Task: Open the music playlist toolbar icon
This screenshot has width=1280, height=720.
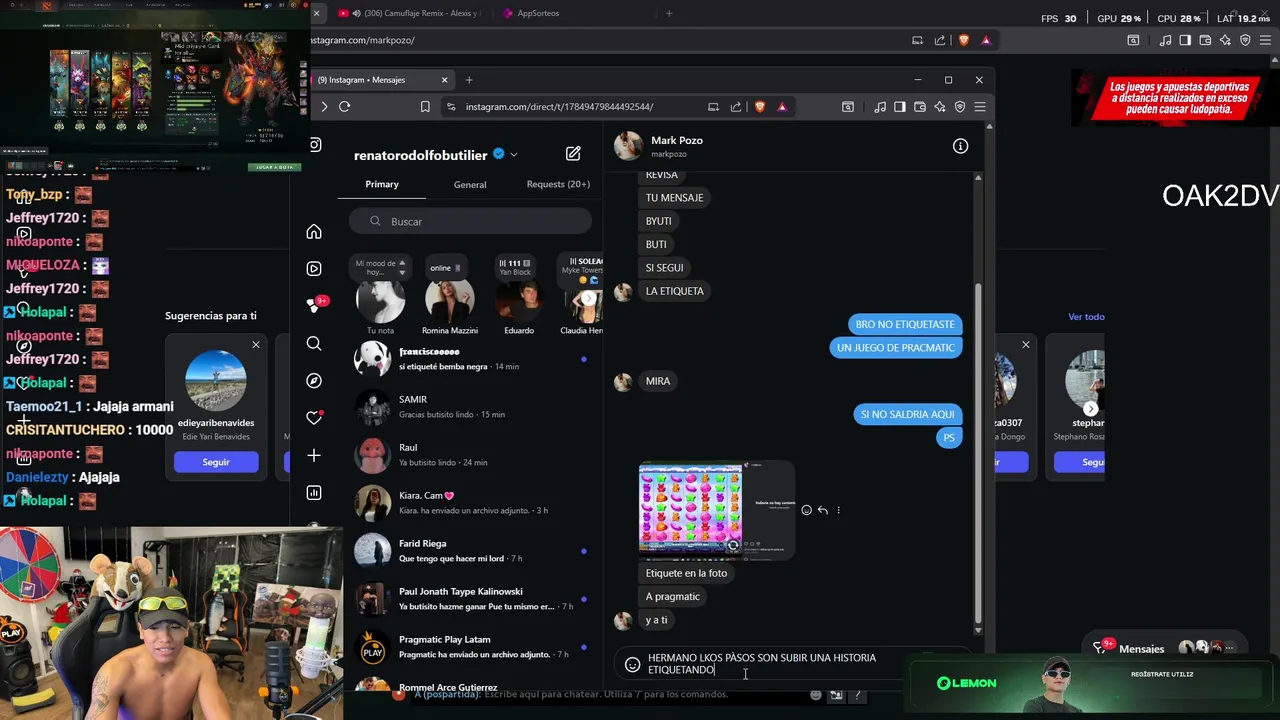Action: tap(879, 107)
